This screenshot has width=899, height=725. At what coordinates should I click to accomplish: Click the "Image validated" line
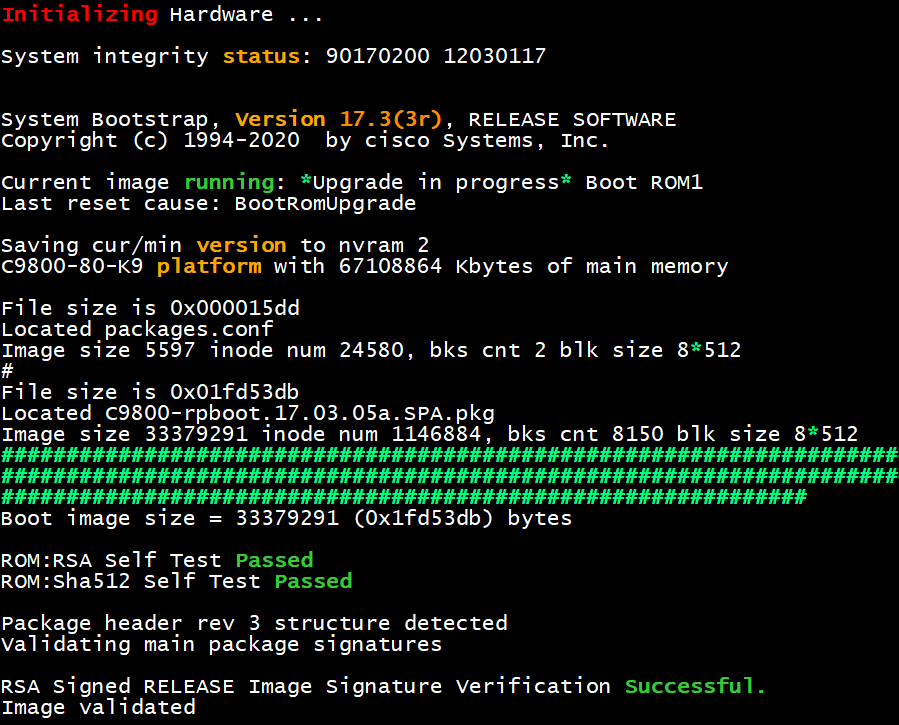pyautogui.click(x=98, y=707)
